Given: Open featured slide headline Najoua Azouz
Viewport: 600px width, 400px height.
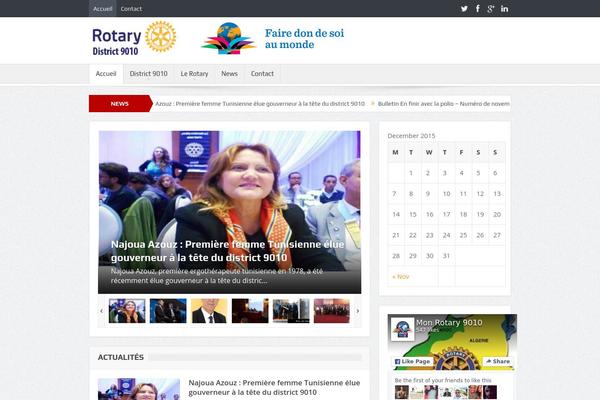Looking at the screenshot, I should [x=228, y=251].
